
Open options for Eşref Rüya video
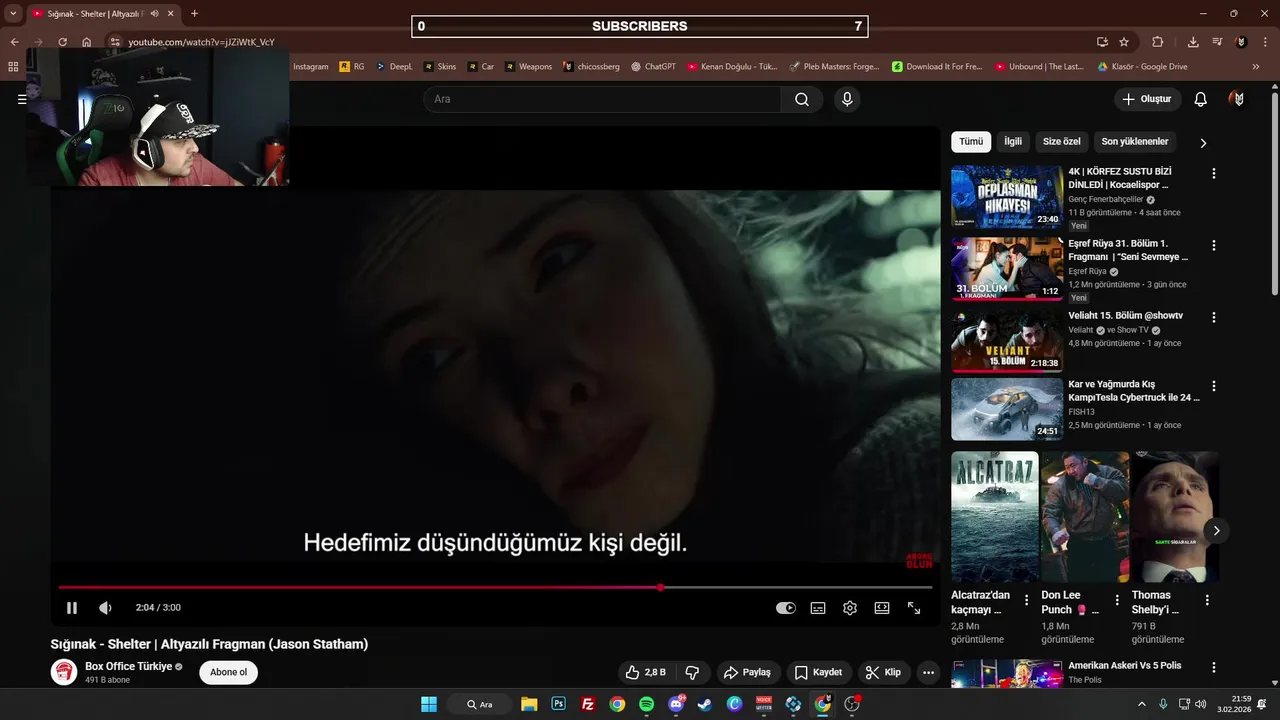(1214, 245)
